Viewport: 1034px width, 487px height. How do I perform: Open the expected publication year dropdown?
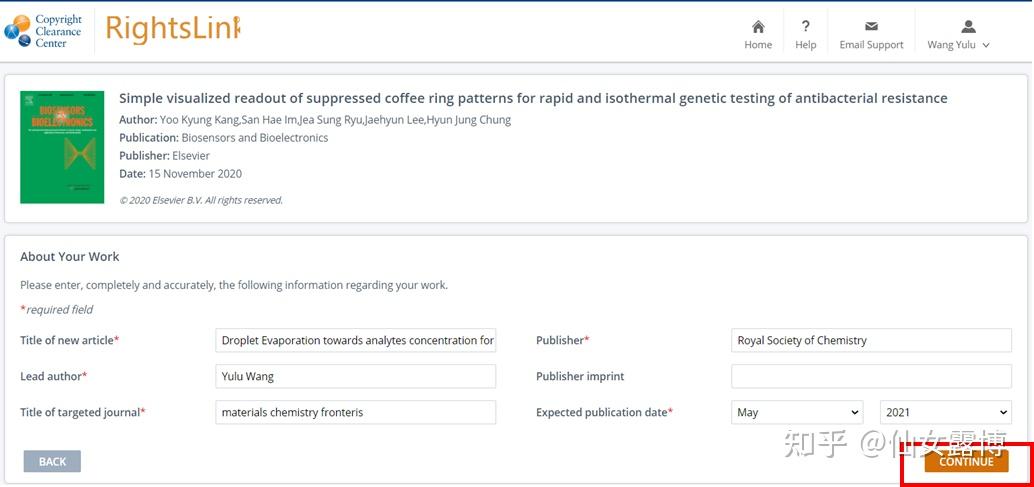pos(945,412)
